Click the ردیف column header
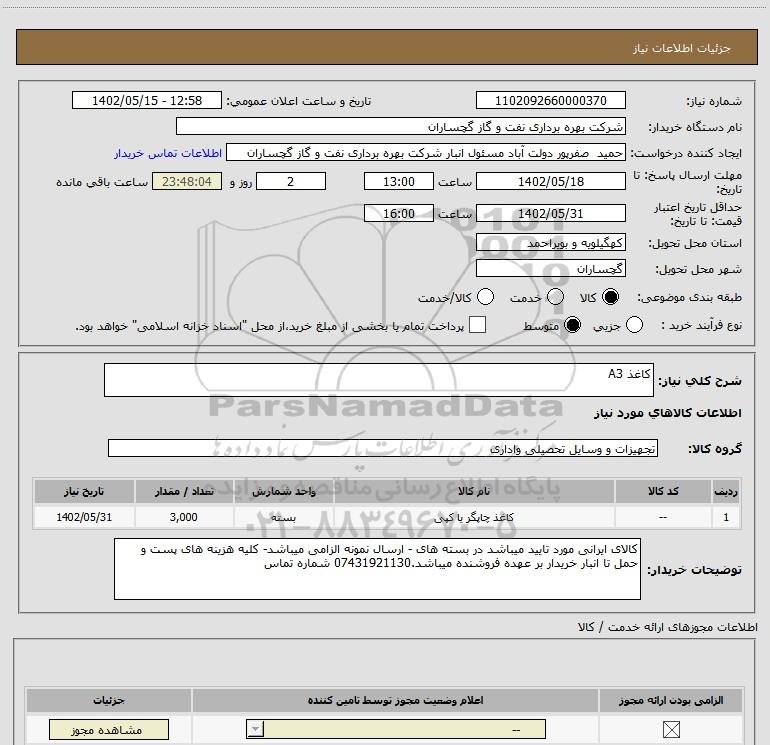The width and height of the screenshot is (770, 745). (x=726, y=491)
